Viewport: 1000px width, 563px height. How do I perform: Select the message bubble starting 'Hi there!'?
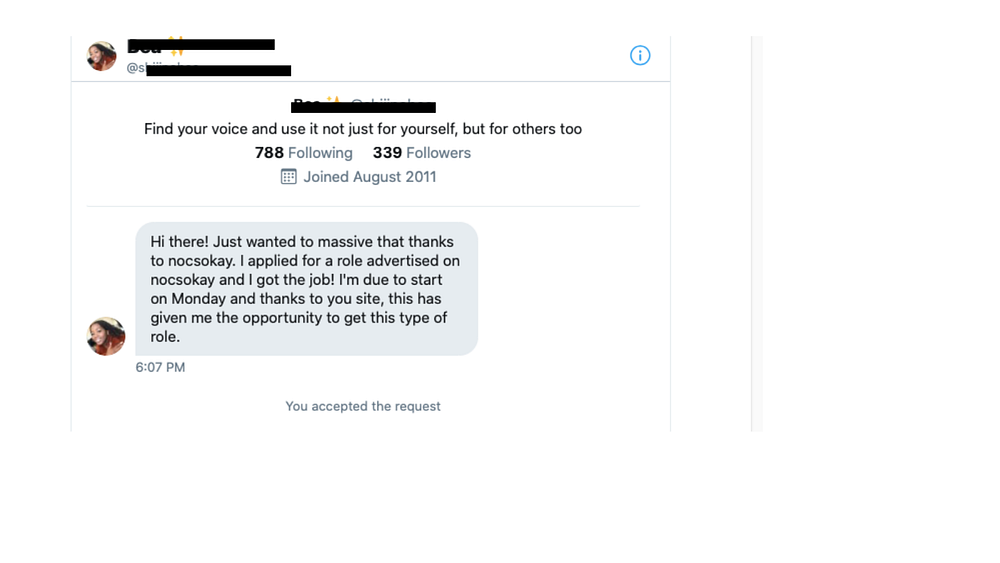tap(306, 289)
